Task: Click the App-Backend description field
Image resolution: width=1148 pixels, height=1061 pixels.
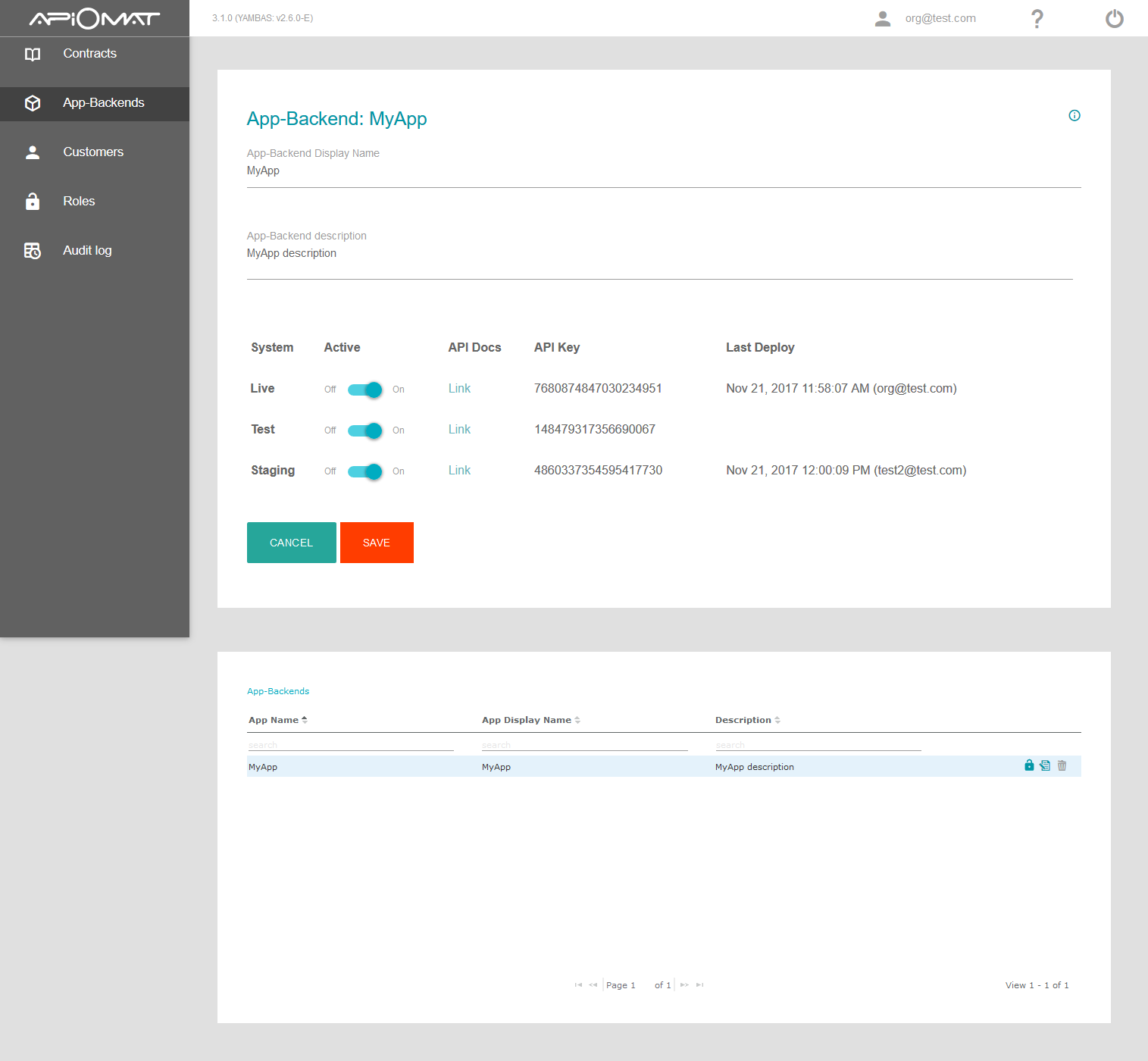Action: [660, 262]
